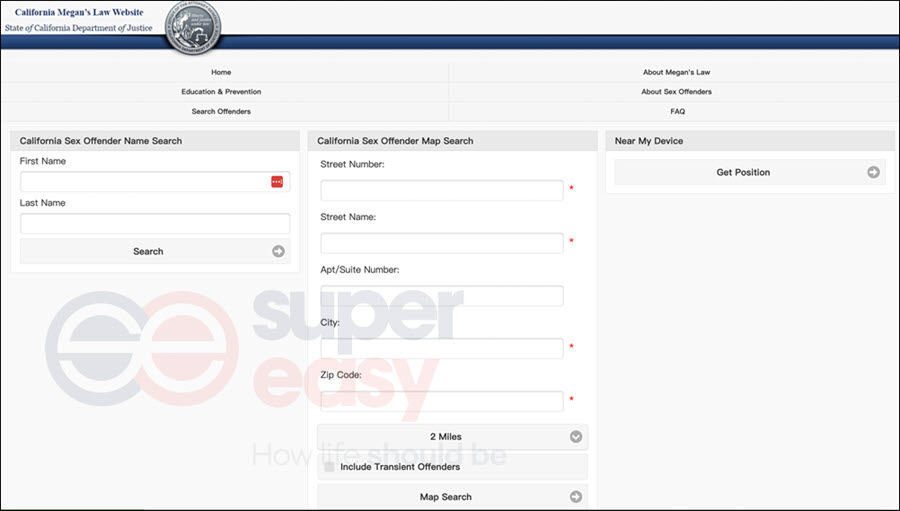Click the Street Number: label
Screen dimensions: 900x511
pyautogui.click(x=352, y=164)
